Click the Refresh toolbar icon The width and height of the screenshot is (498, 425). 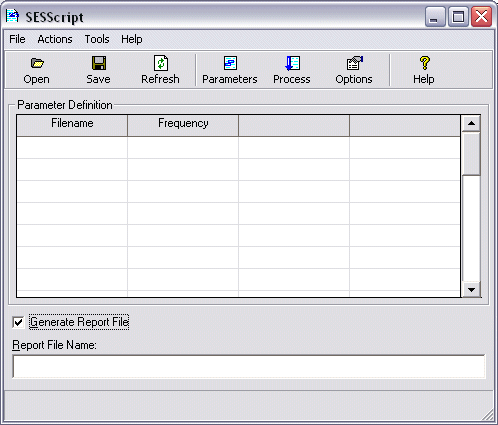161,63
